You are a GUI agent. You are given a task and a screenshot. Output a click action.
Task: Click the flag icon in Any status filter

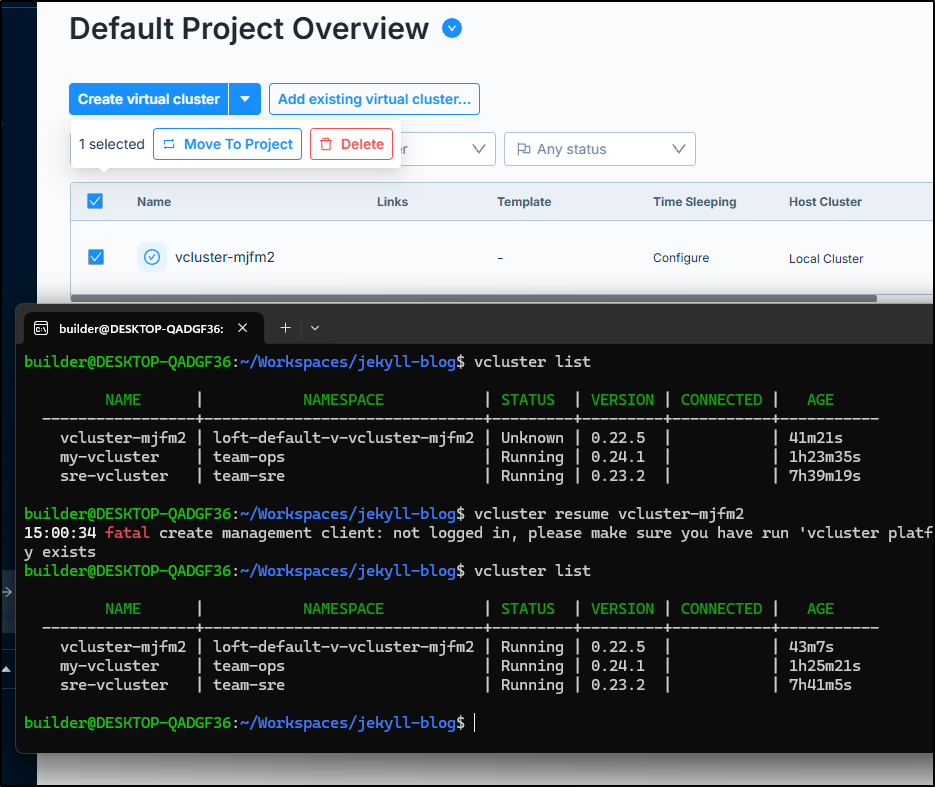[524, 149]
